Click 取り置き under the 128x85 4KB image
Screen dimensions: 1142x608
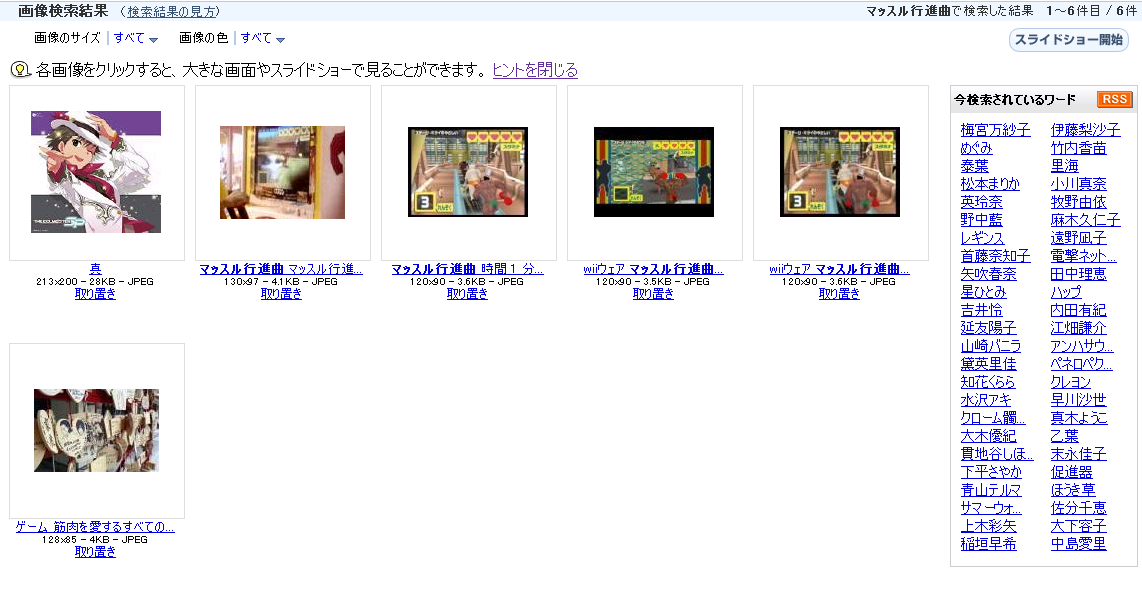95,551
